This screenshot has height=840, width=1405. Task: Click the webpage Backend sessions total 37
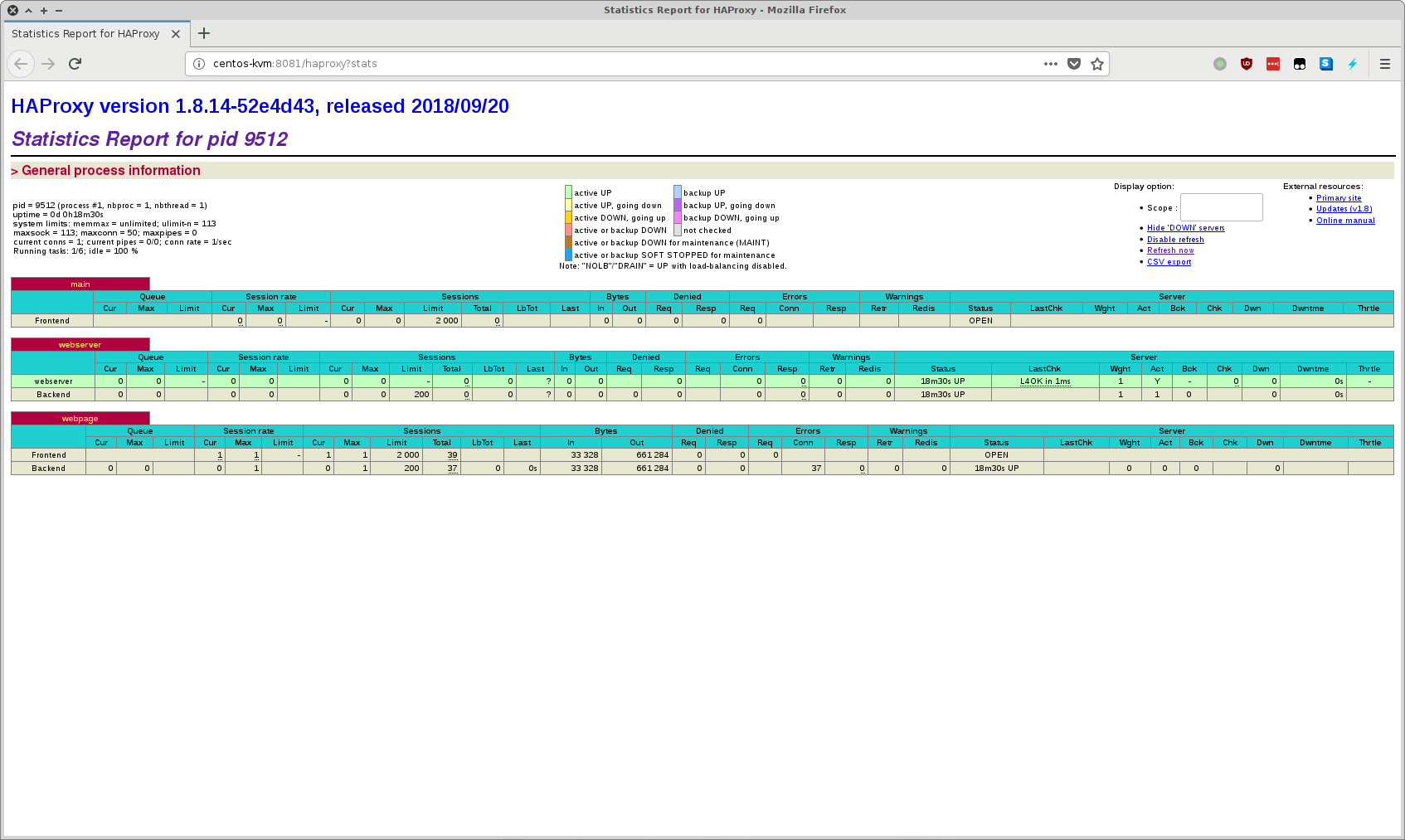tap(452, 469)
